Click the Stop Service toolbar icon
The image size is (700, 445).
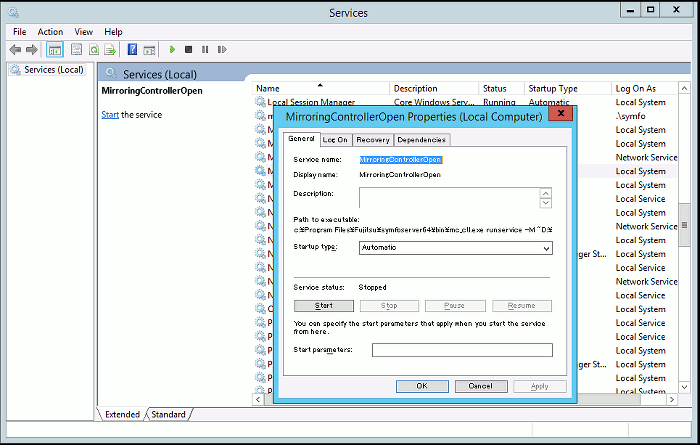pos(188,50)
